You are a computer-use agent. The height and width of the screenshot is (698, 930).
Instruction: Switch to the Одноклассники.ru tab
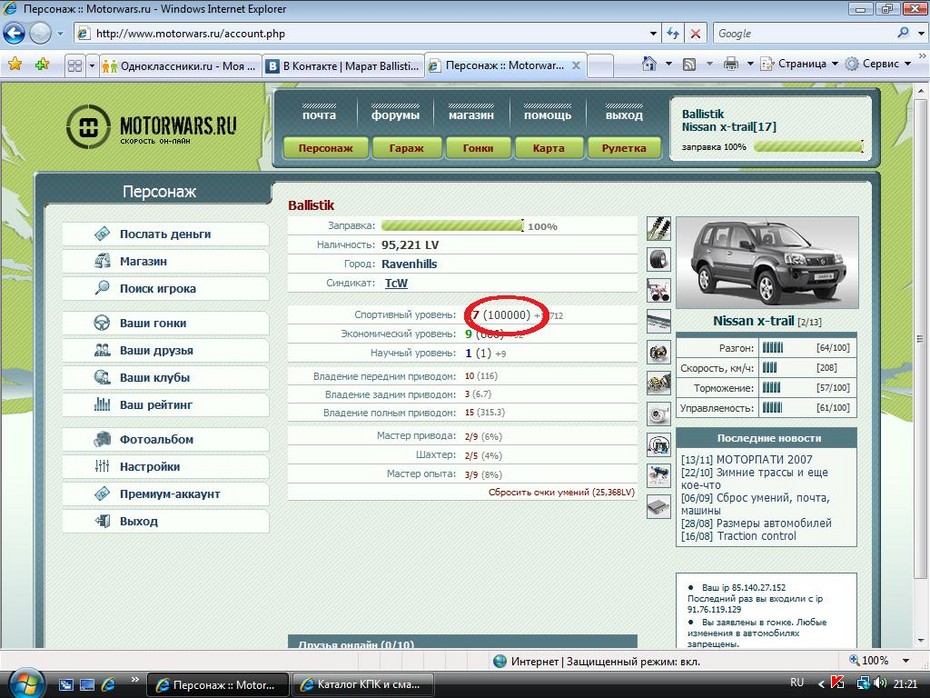pyautogui.click(x=180, y=66)
